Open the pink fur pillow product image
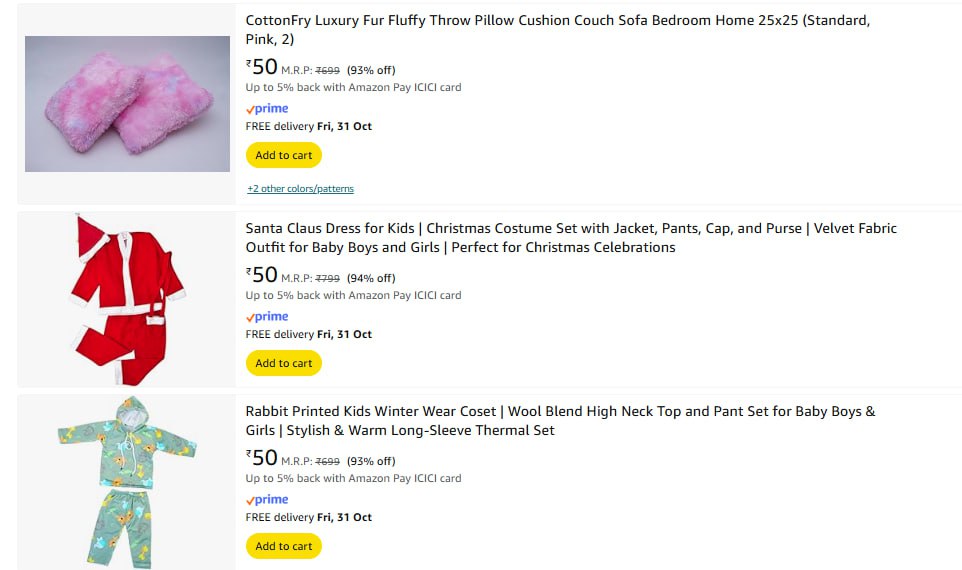The height and width of the screenshot is (570, 962). 127,104
